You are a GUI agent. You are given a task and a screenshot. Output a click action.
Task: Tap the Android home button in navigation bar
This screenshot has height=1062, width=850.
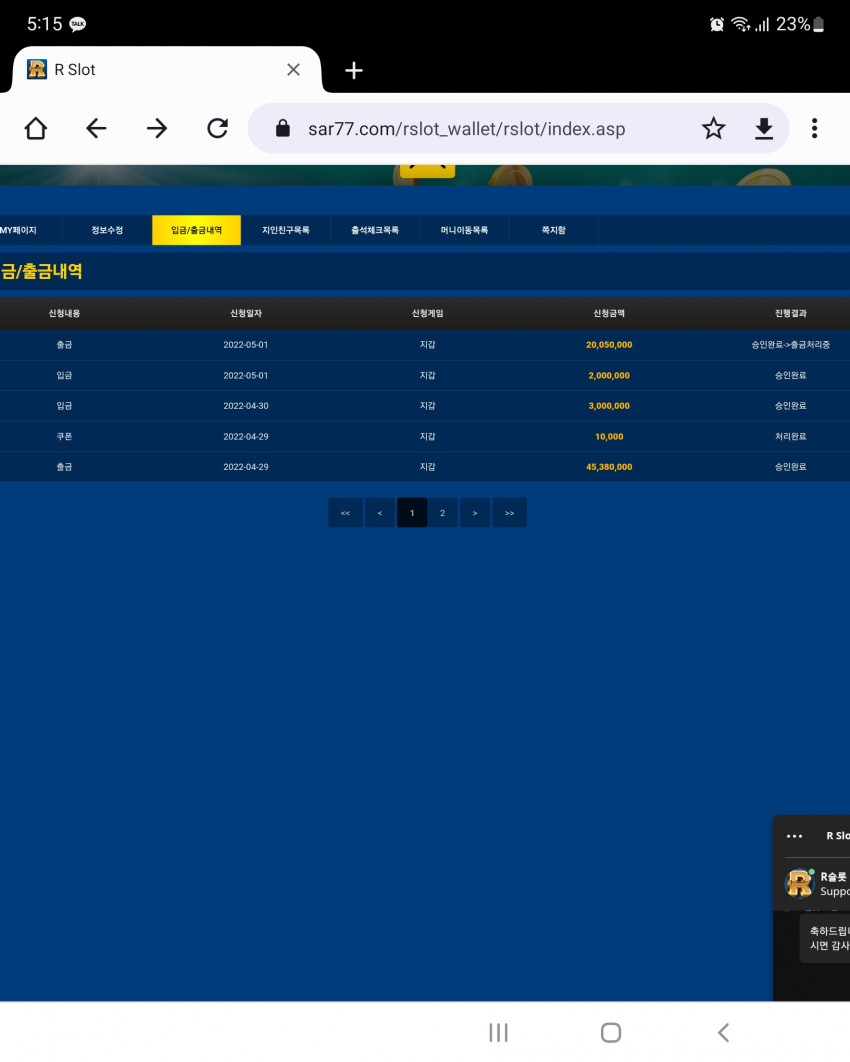tap(611, 1032)
